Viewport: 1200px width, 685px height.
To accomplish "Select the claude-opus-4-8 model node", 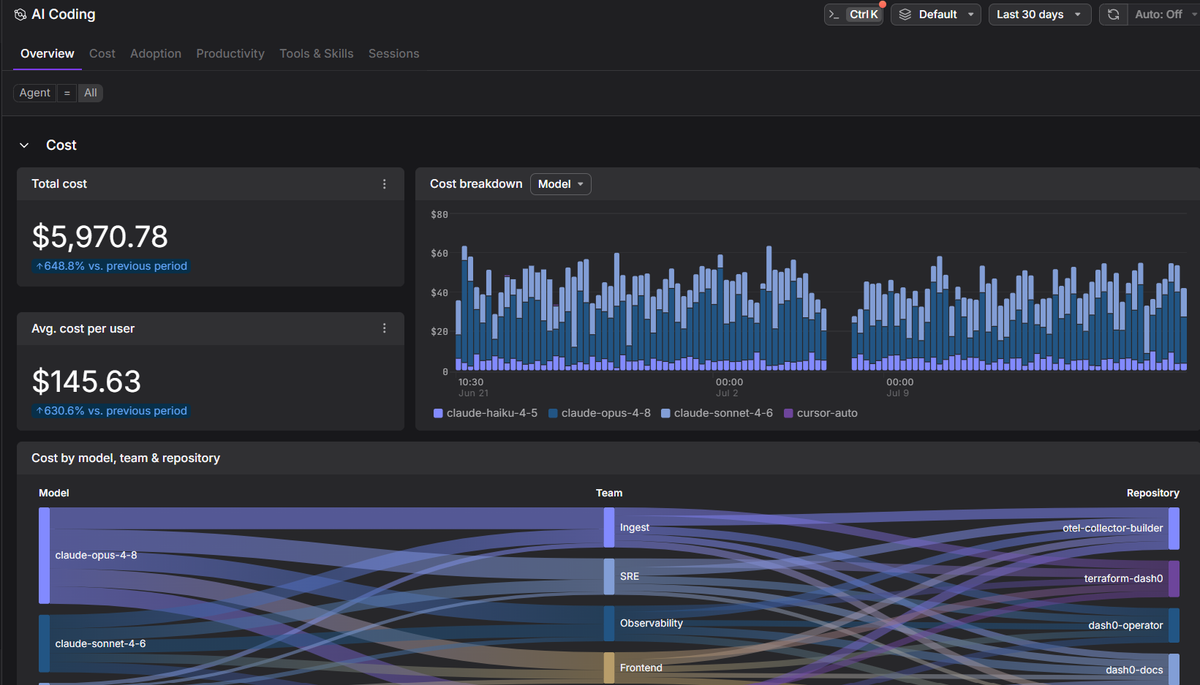I will tap(44, 555).
